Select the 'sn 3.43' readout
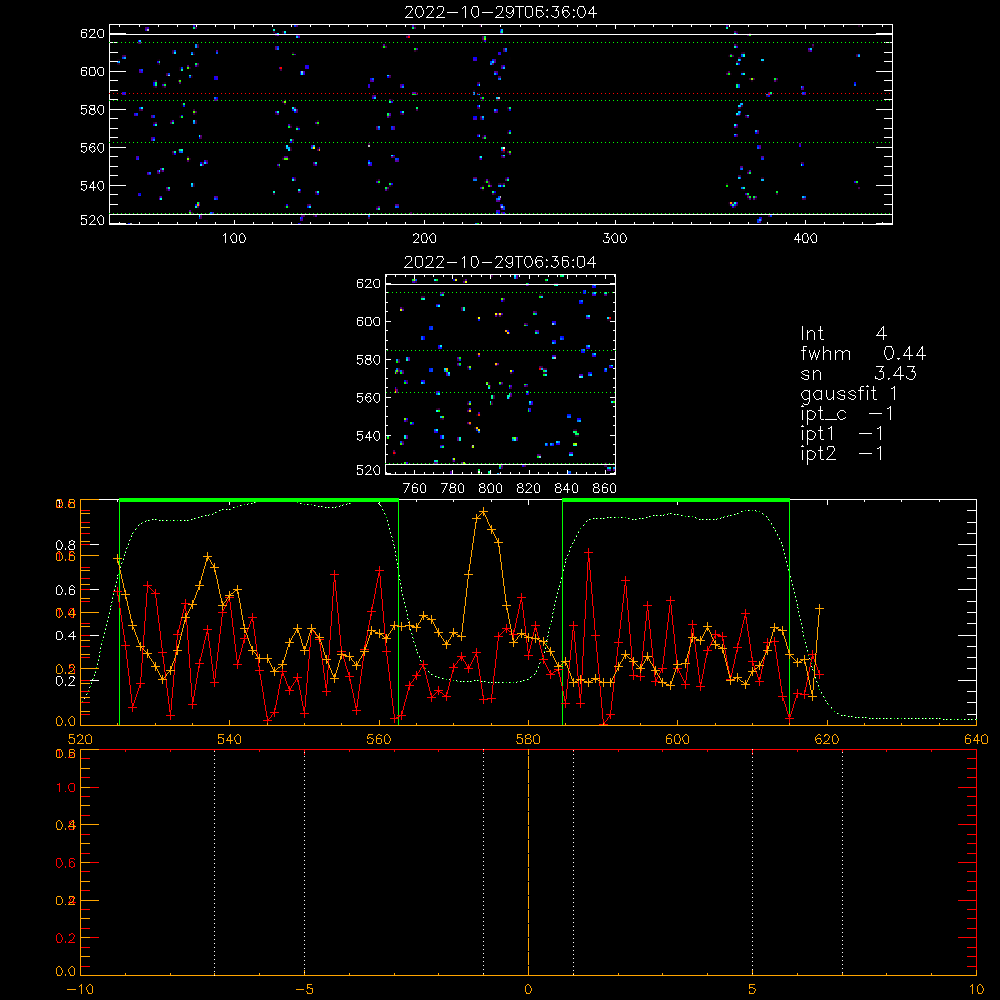The image size is (1000, 1000). tap(858, 373)
